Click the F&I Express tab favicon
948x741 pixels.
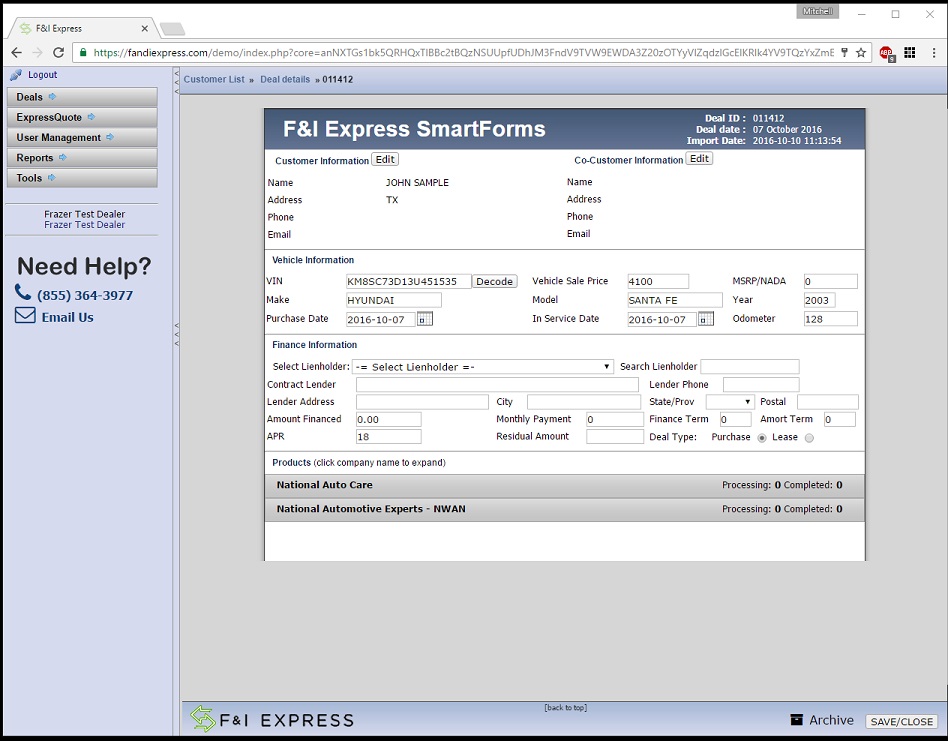[25, 28]
